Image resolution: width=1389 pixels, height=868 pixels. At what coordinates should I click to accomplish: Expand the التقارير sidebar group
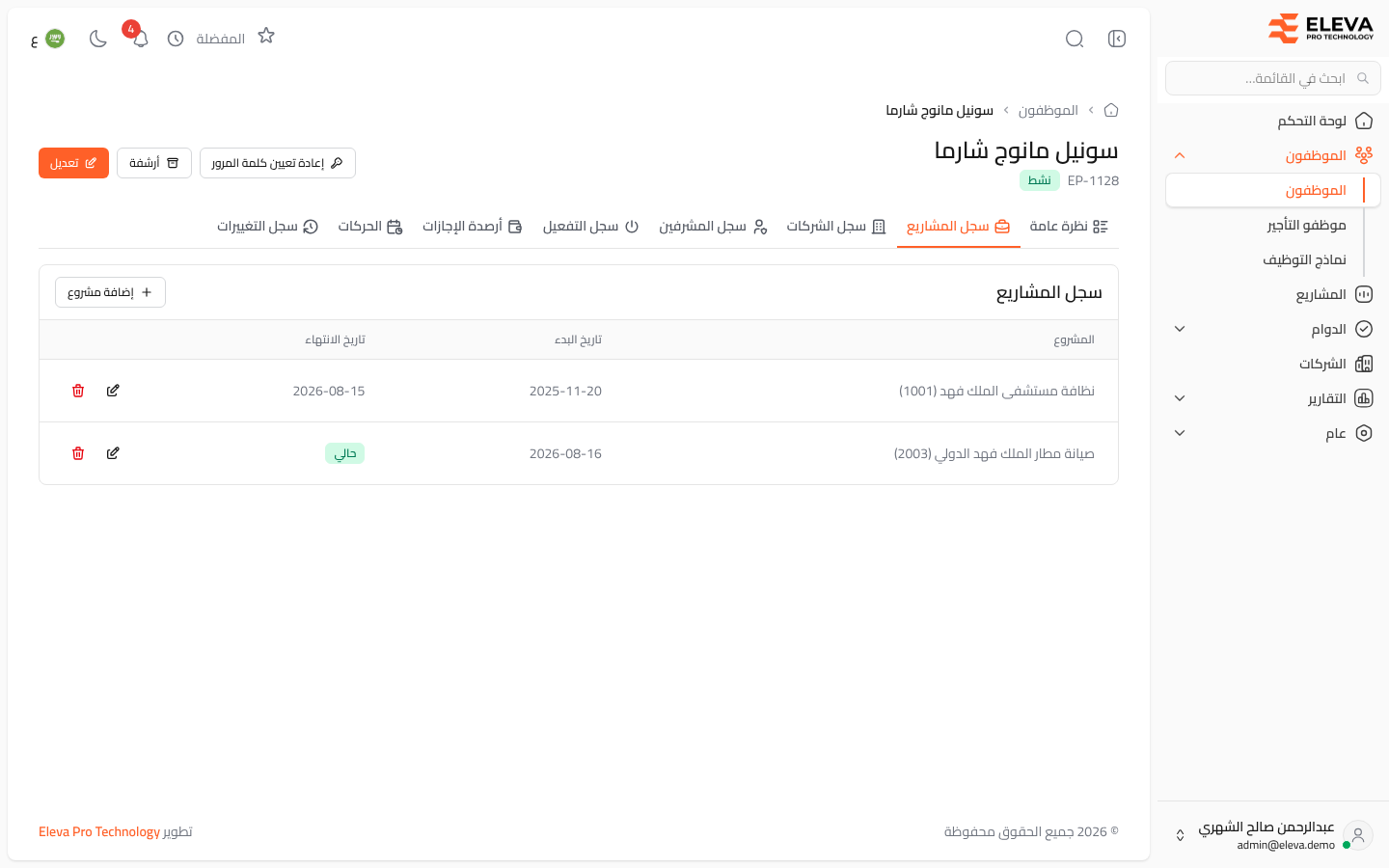(x=1179, y=398)
